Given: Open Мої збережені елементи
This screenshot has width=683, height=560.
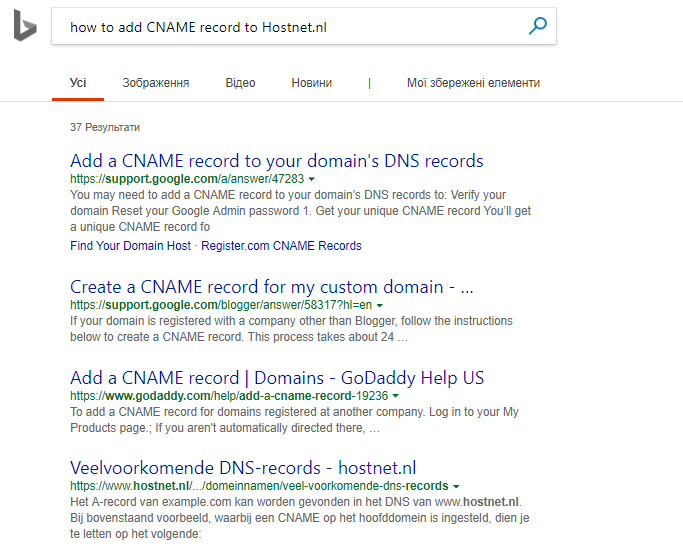Looking at the screenshot, I should coord(473,83).
